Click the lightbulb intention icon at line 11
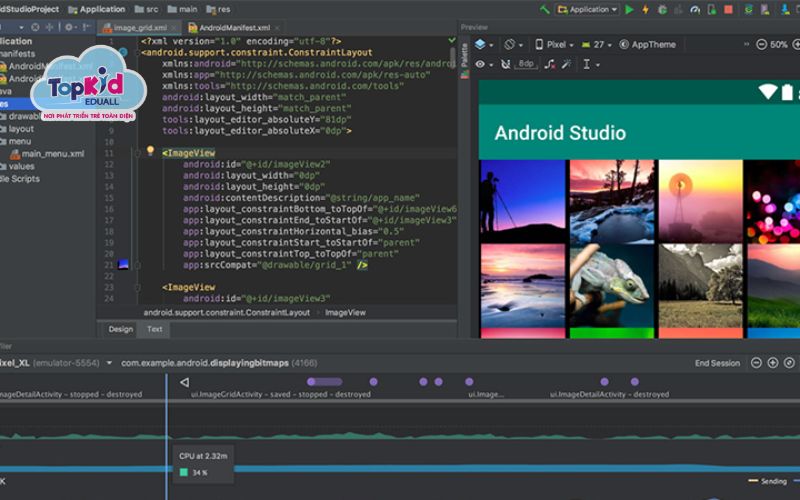The width and height of the screenshot is (800, 500). coord(150,150)
